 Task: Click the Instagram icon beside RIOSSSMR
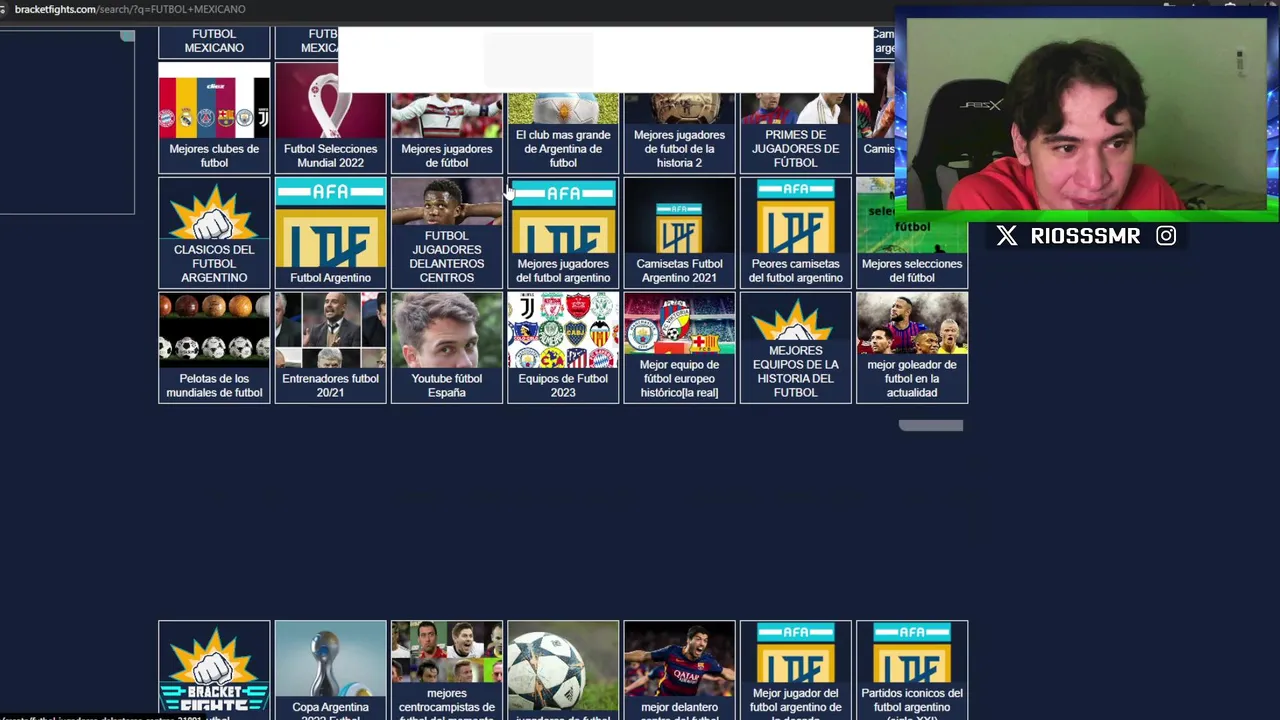(x=1166, y=236)
